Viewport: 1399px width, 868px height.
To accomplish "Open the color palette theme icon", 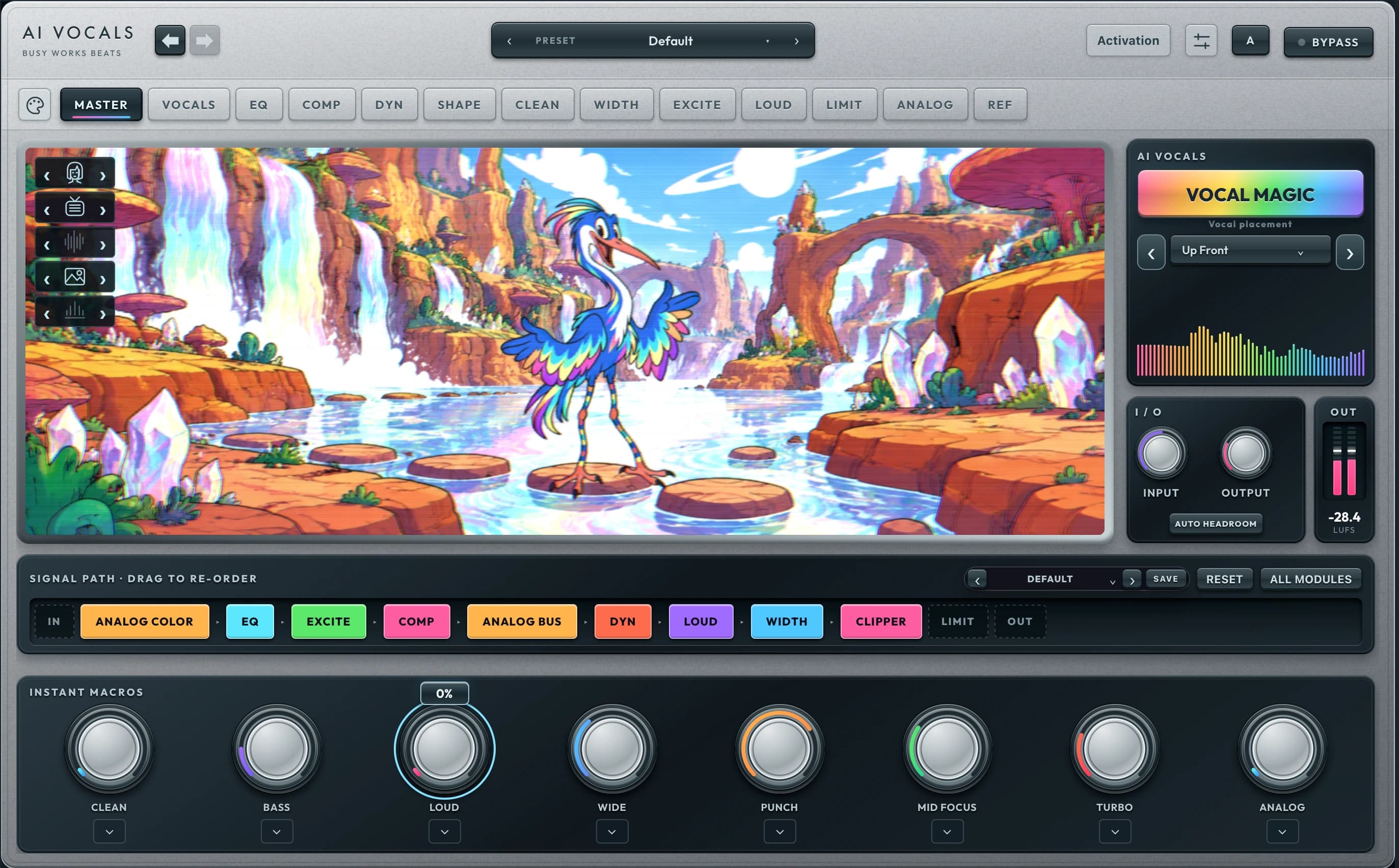I will coord(35,105).
